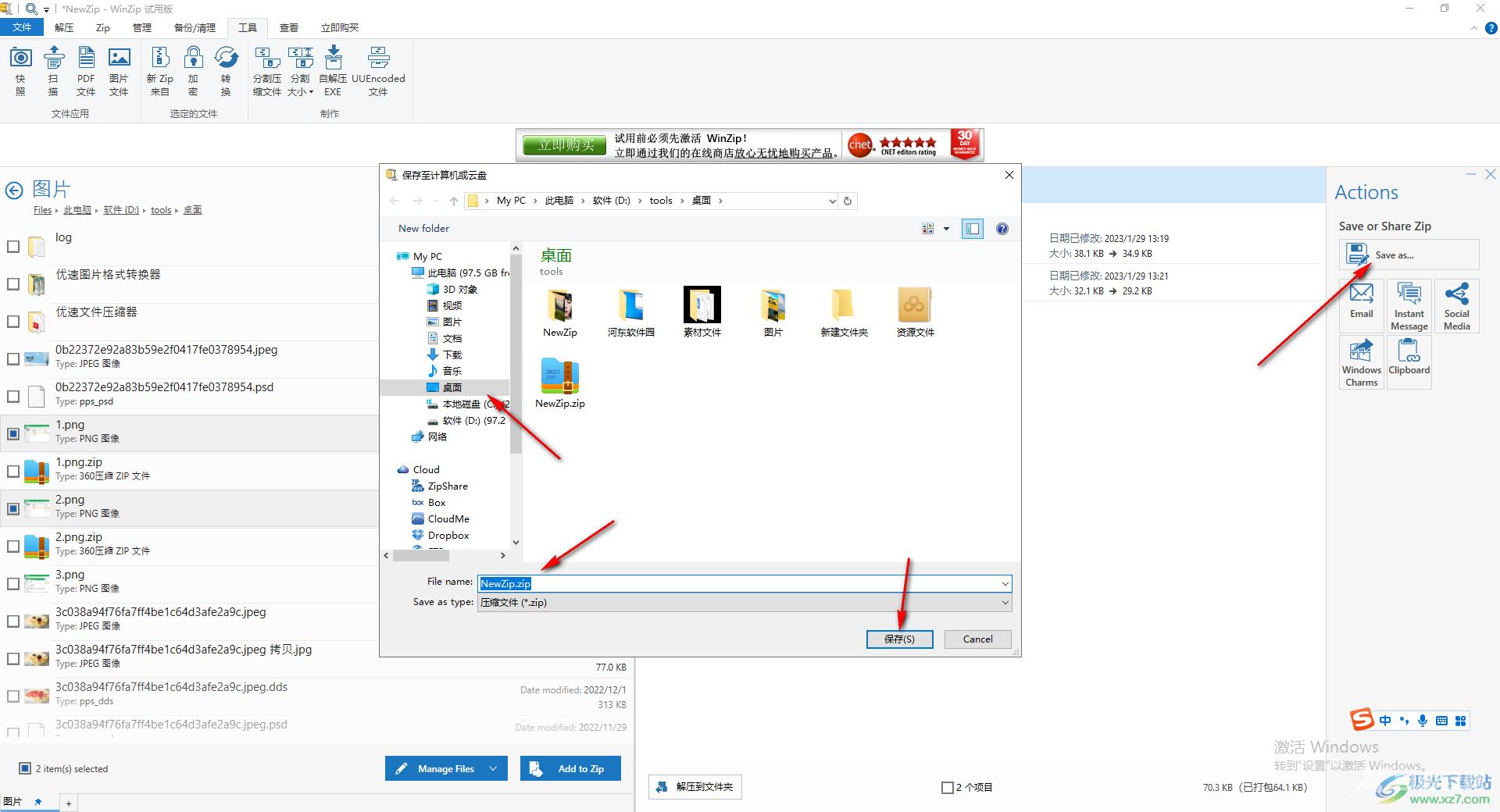The height and width of the screenshot is (812, 1500).
Task: Click the 保存(S) button
Action: coord(899,639)
